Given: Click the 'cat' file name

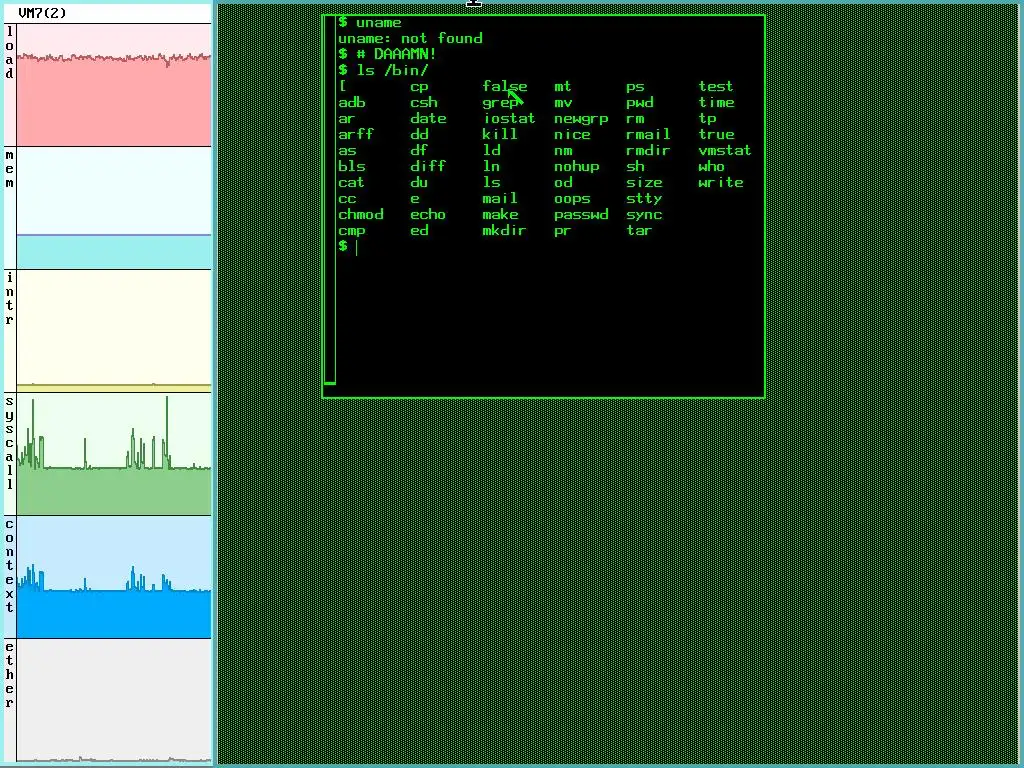Looking at the screenshot, I should coord(351,183).
